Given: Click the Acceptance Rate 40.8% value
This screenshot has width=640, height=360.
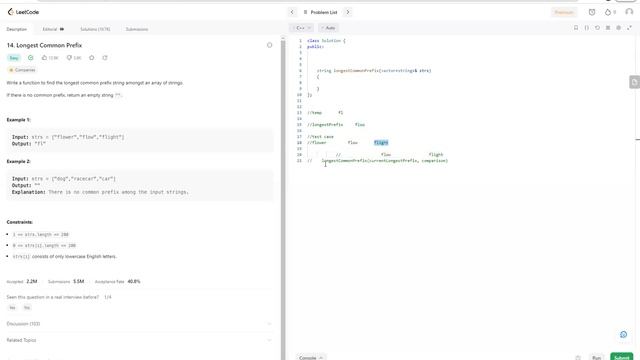Looking at the screenshot, I should pyautogui.click(x=134, y=282).
